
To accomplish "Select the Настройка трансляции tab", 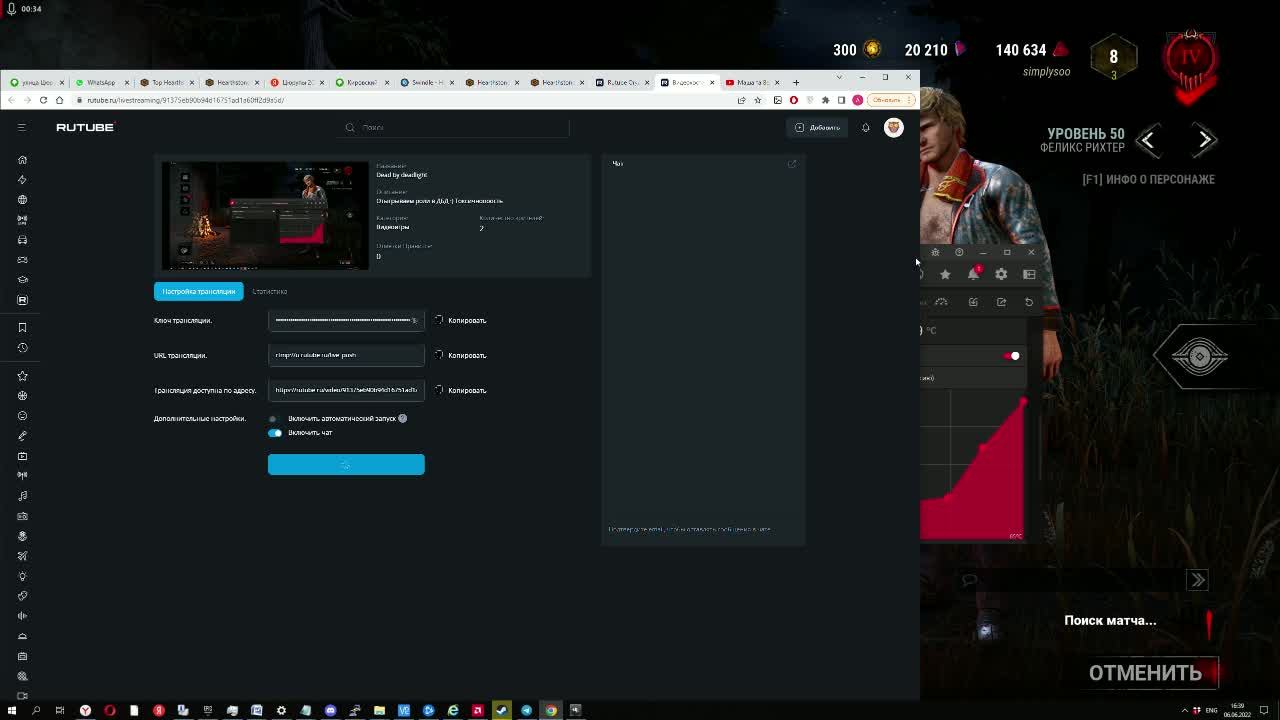I will click(199, 291).
